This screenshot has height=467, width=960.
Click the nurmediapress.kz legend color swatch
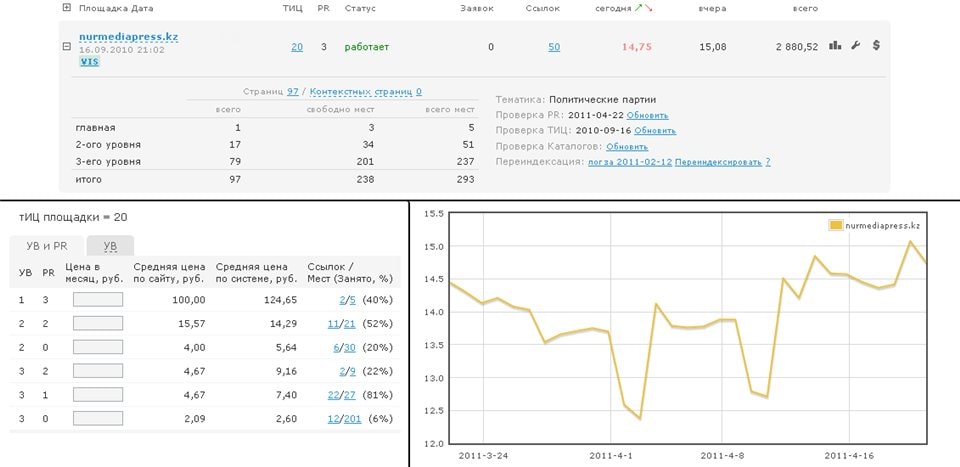[x=836, y=225]
